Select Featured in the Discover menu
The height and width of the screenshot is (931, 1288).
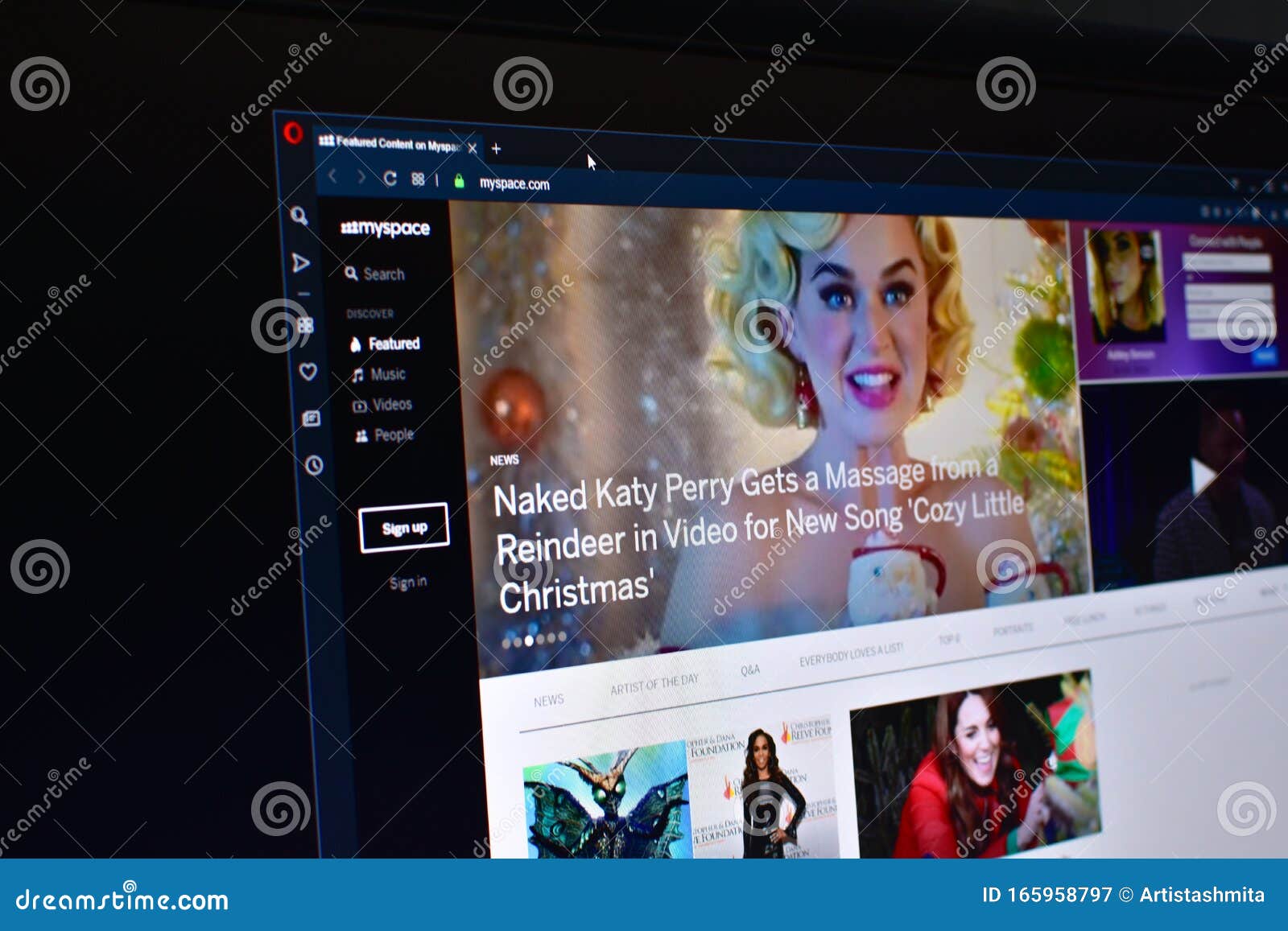385,344
